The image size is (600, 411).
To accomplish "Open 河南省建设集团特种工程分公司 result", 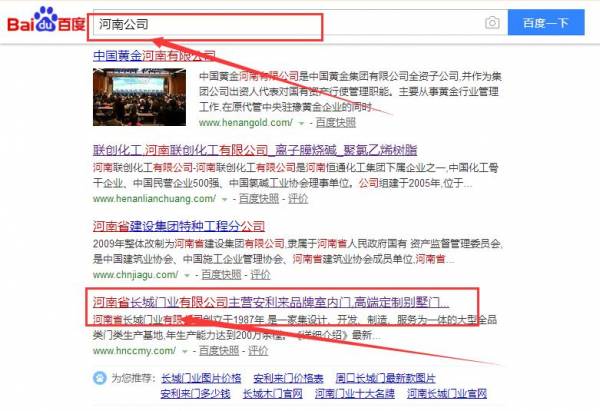I will pos(178,226).
